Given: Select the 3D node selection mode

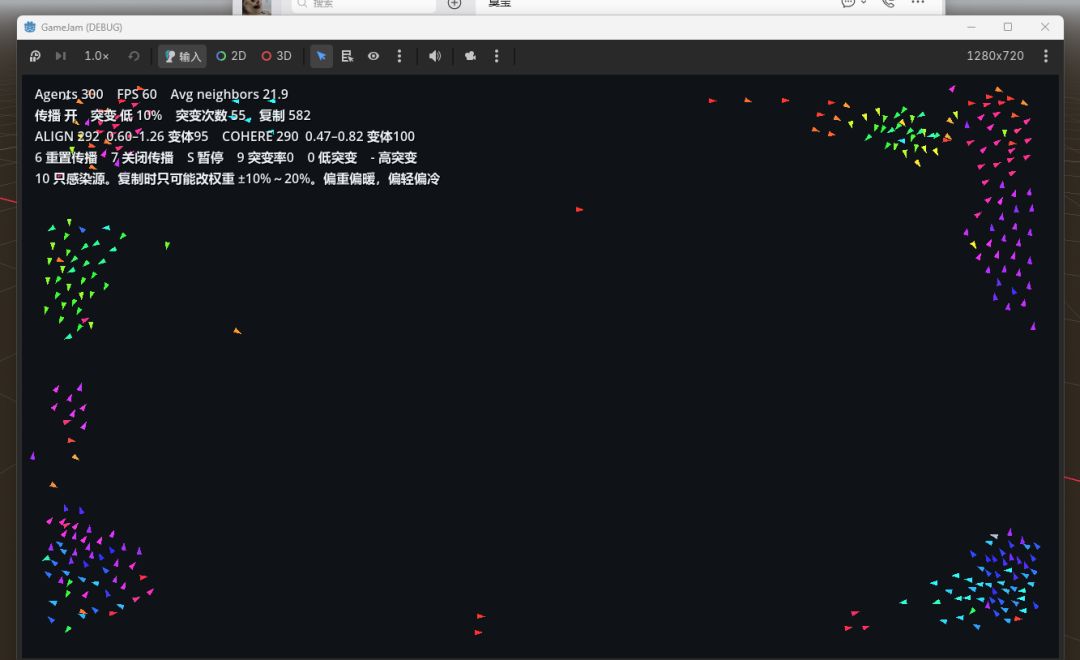Looking at the screenshot, I should 277,56.
